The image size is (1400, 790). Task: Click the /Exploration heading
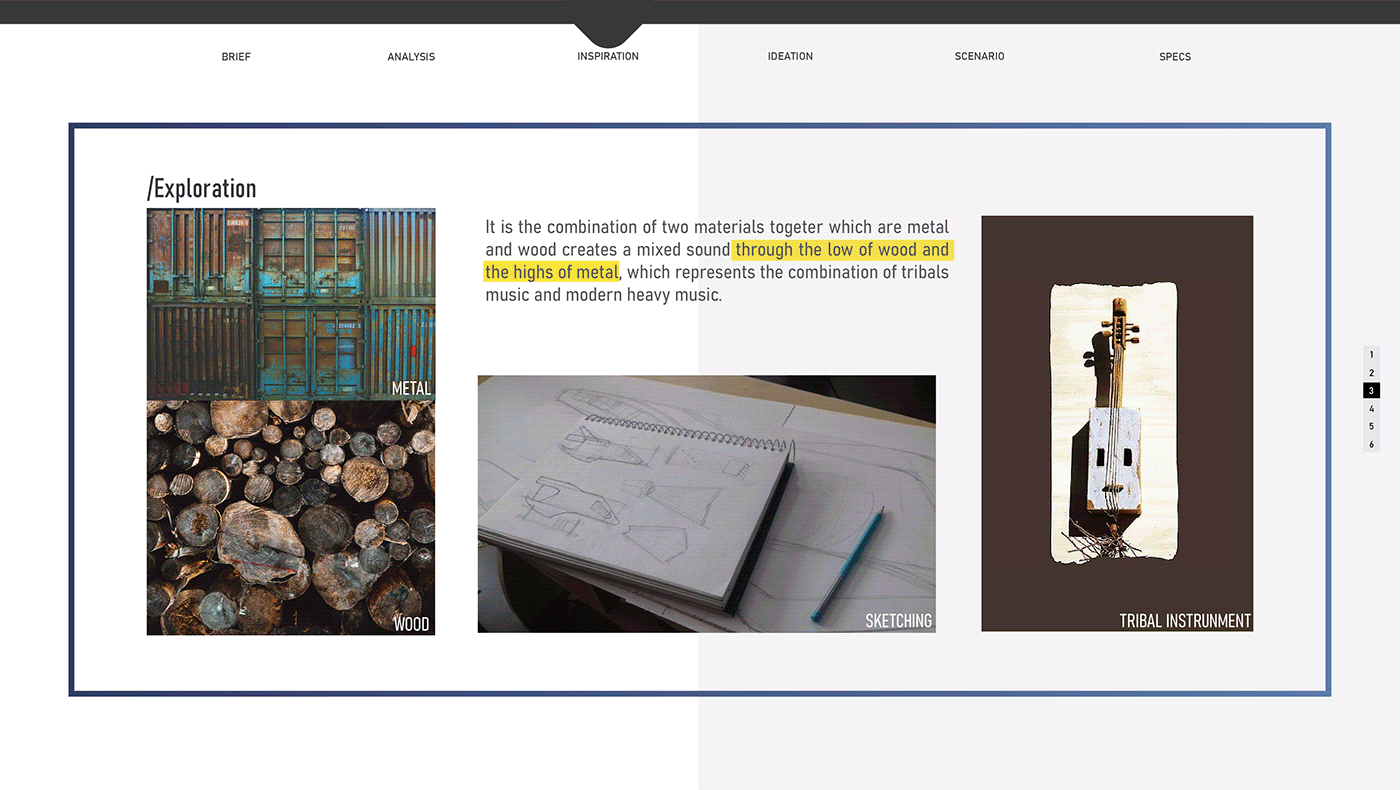[202, 188]
